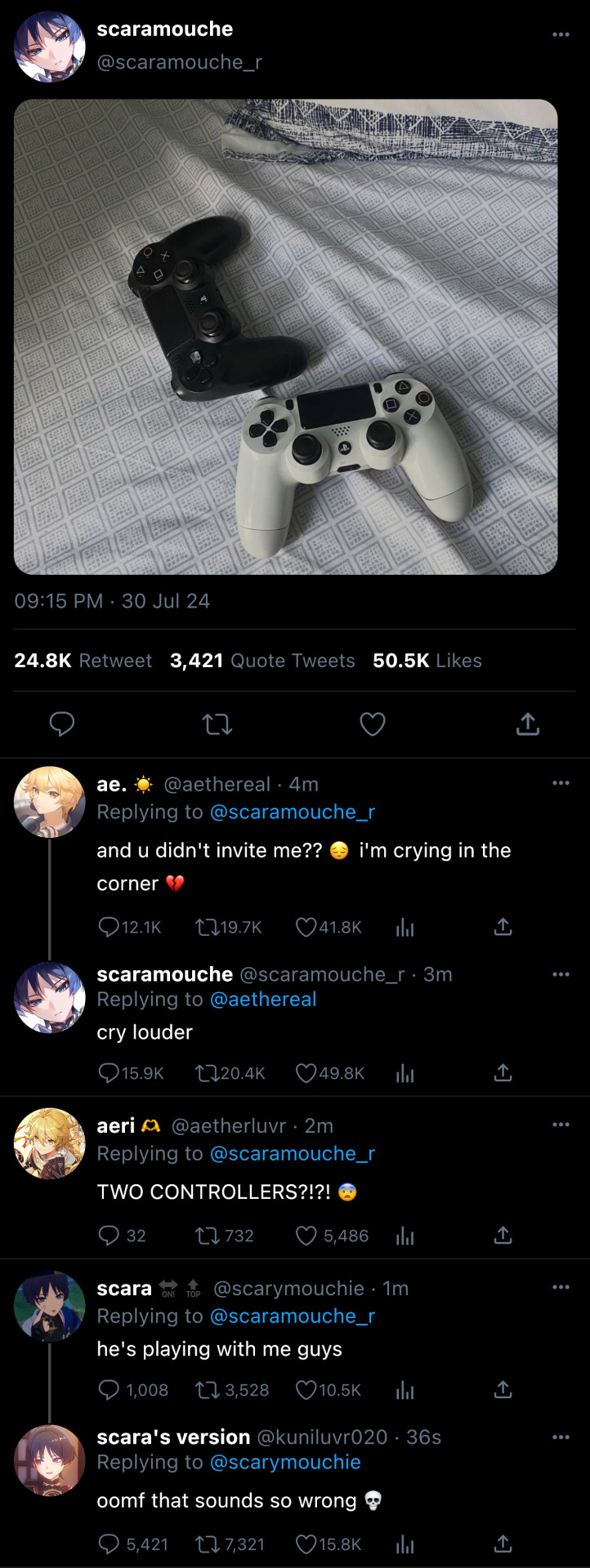The width and height of the screenshot is (590, 1568).
Task: View analytics on the @aethereal reply
Action: coord(405,927)
